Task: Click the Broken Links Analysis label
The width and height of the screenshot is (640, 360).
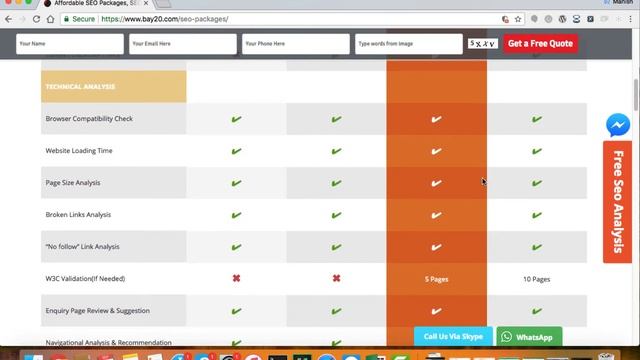Action: [x=78, y=215]
